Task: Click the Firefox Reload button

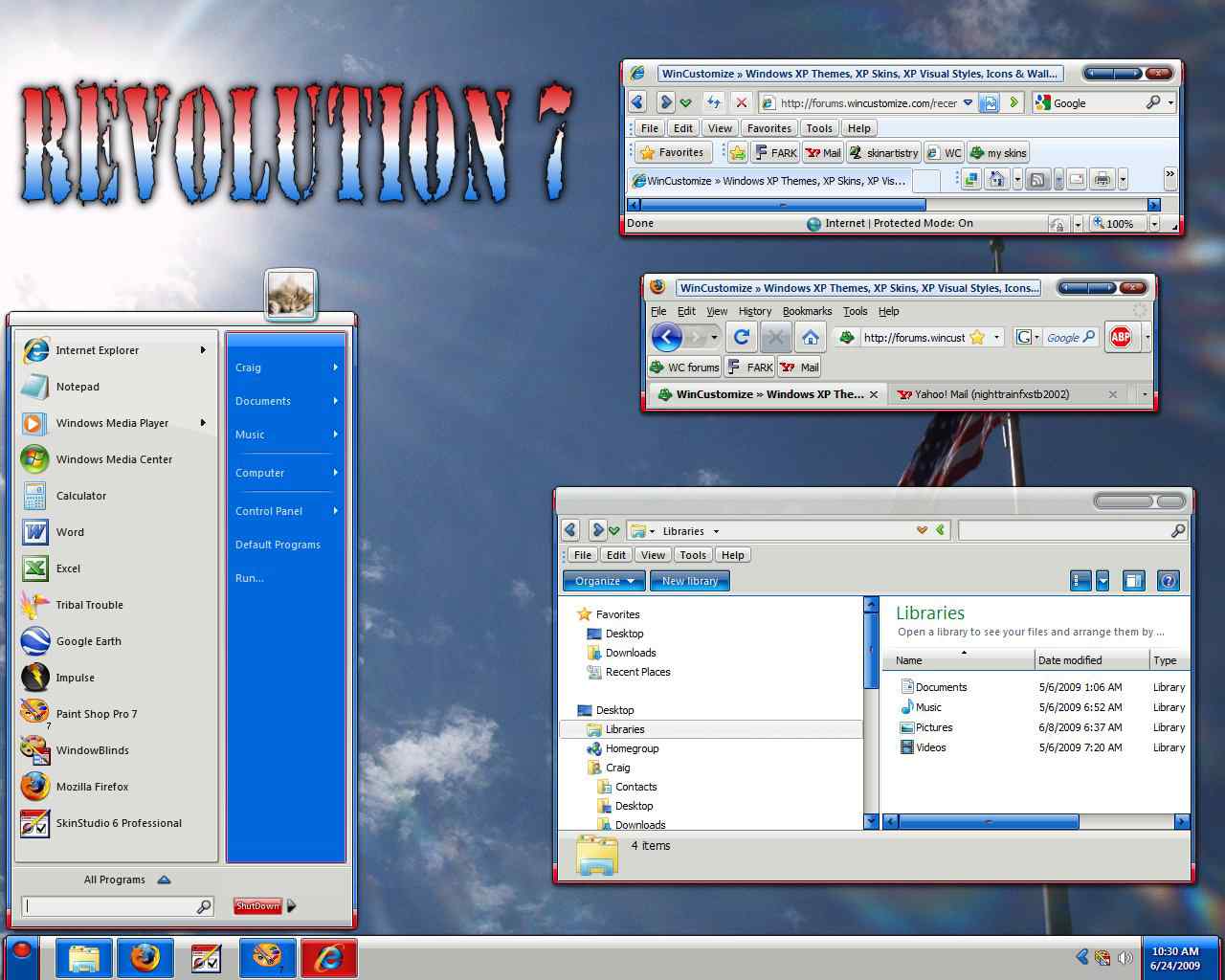Action: pos(741,337)
